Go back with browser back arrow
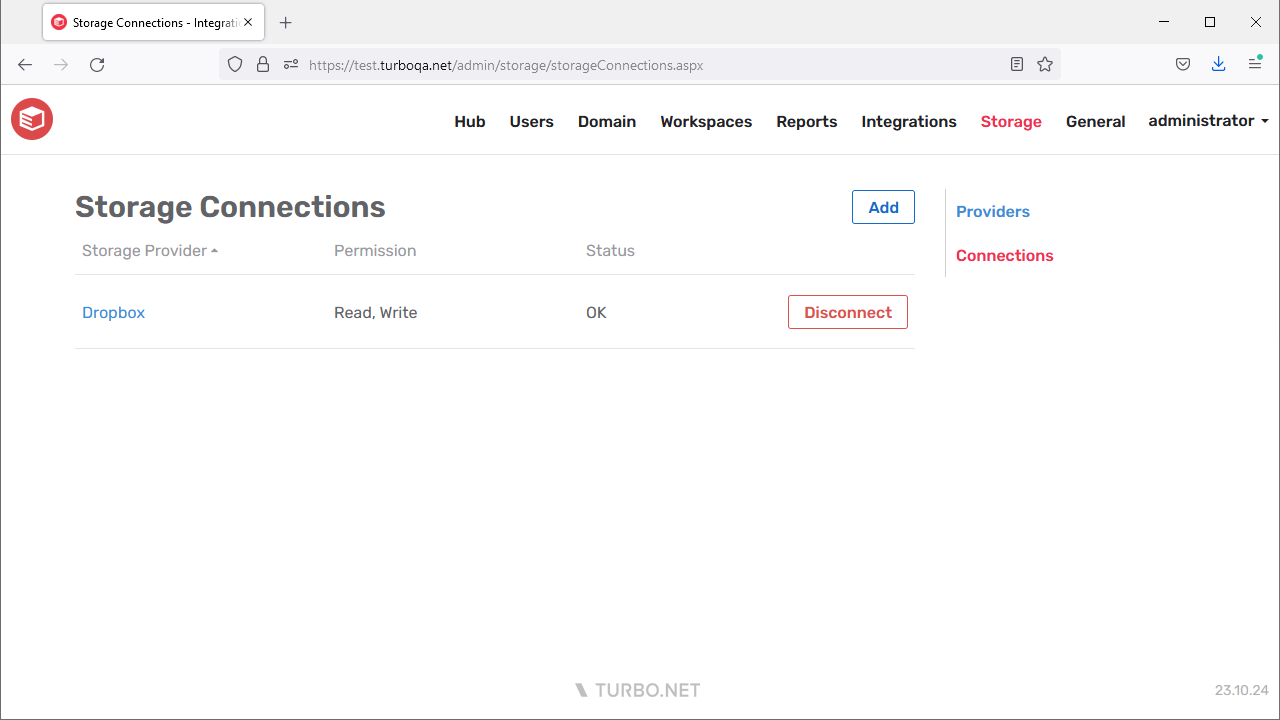Screen dimensions: 1280x720 coord(25,65)
